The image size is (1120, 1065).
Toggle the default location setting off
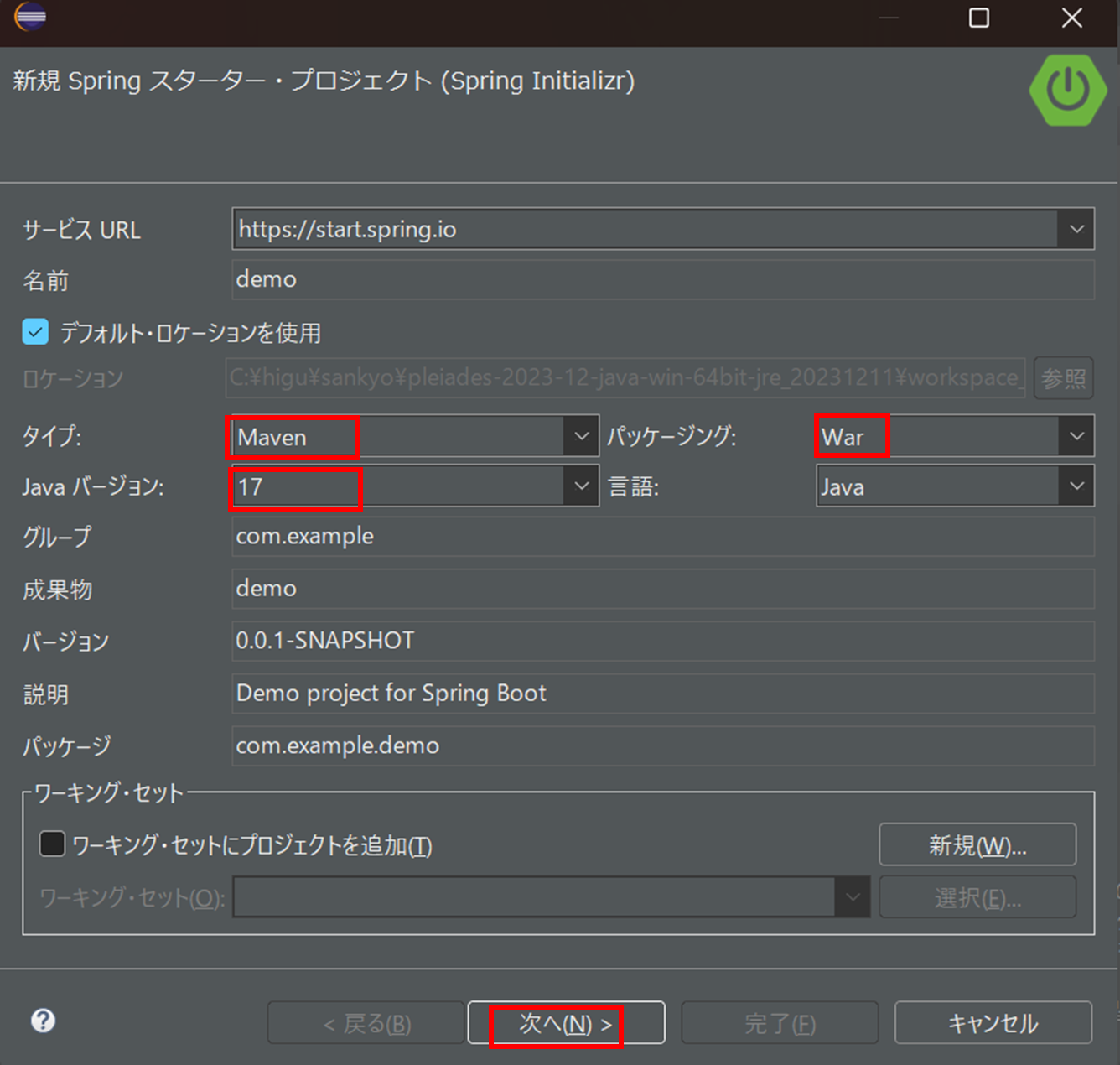pyautogui.click(x=34, y=332)
